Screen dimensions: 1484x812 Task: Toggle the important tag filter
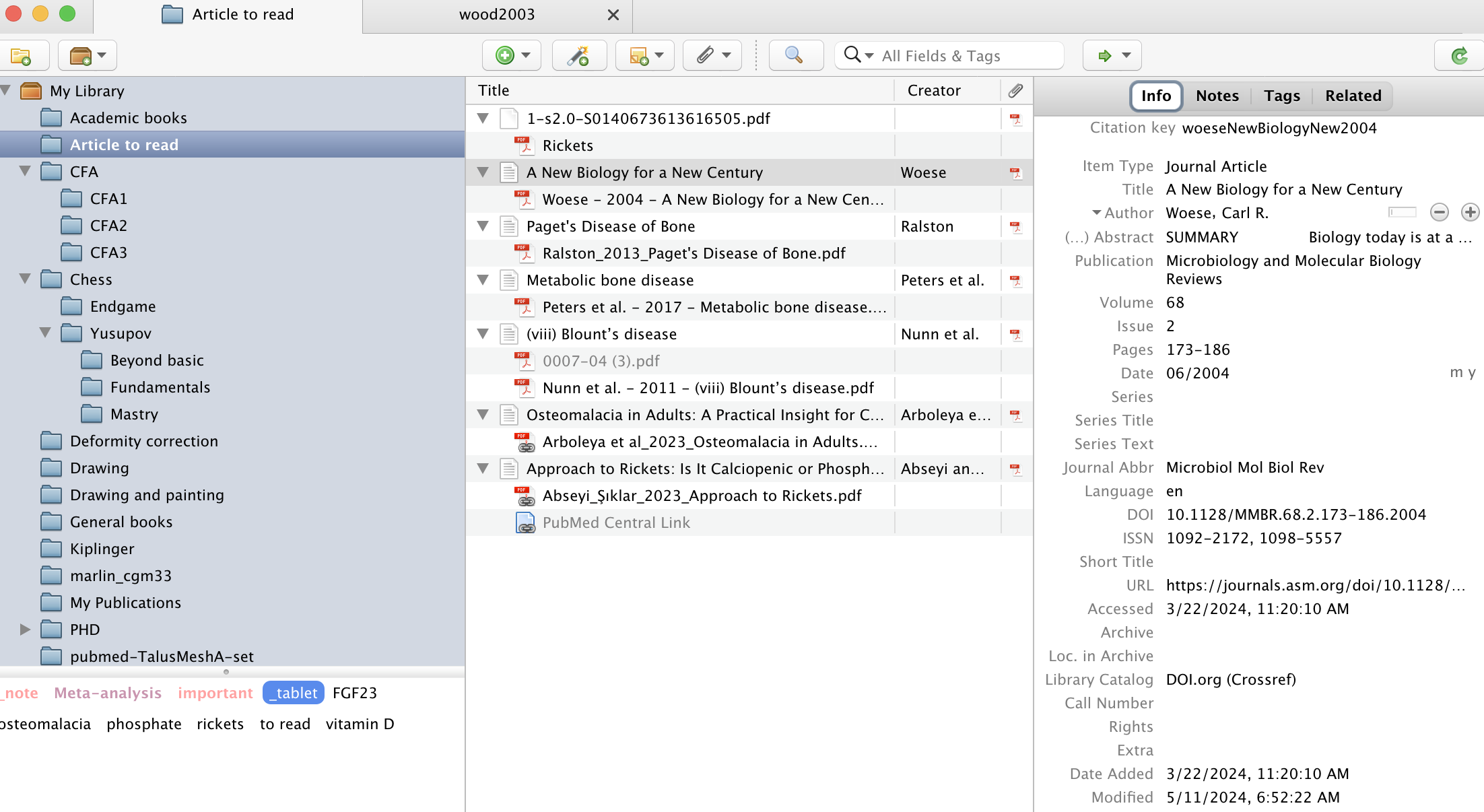point(215,693)
